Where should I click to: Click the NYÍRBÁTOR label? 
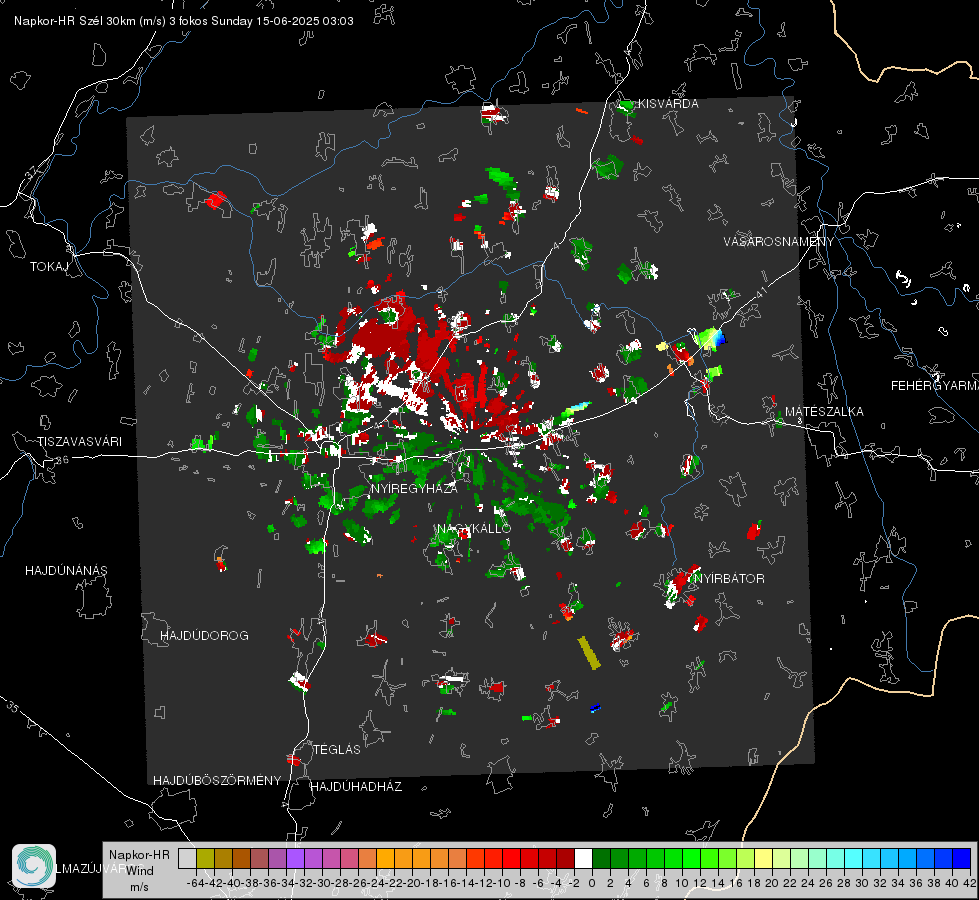729,578
